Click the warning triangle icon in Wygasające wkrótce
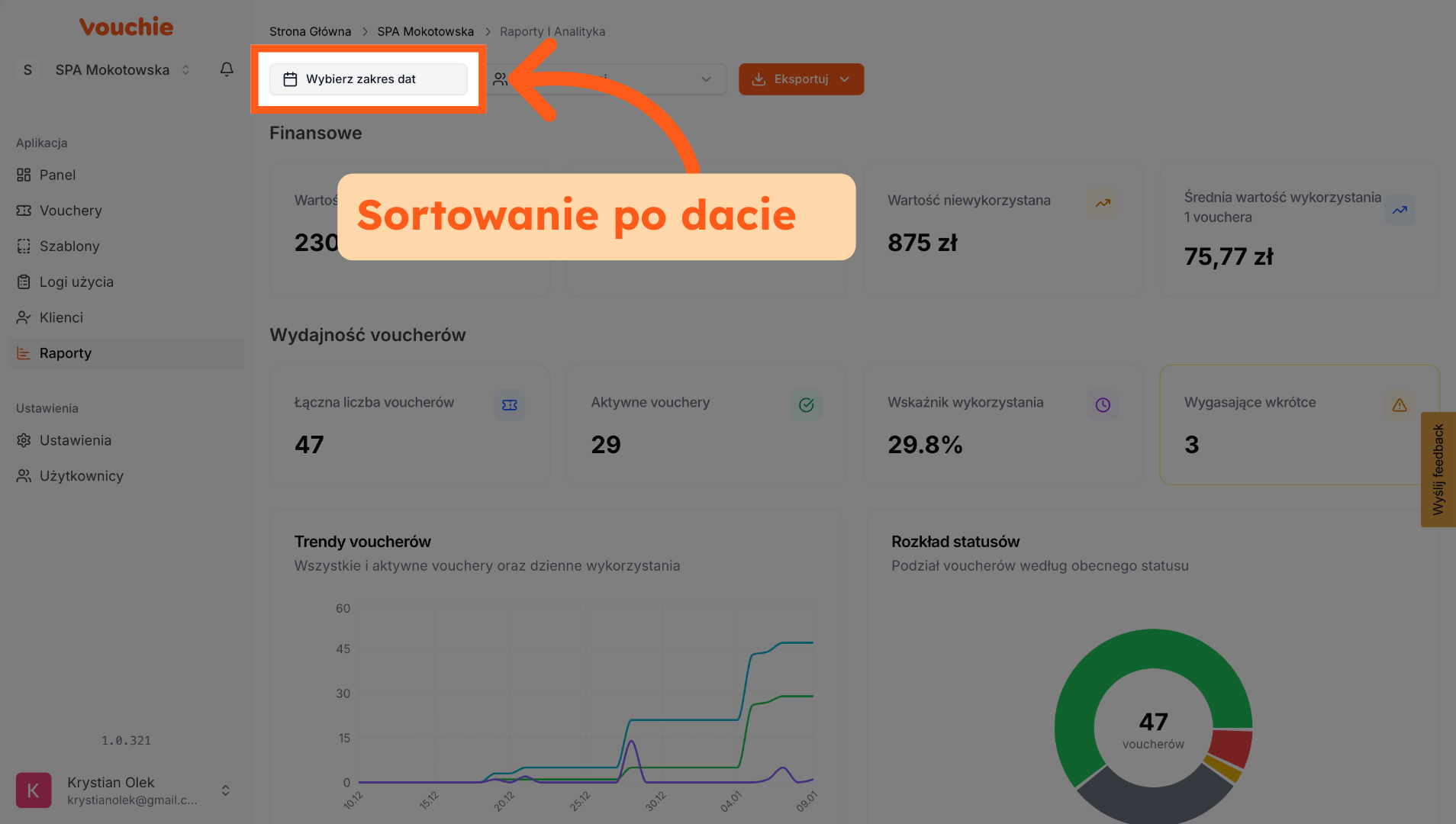The height and width of the screenshot is (824, 1456). tap(1399, 405)
